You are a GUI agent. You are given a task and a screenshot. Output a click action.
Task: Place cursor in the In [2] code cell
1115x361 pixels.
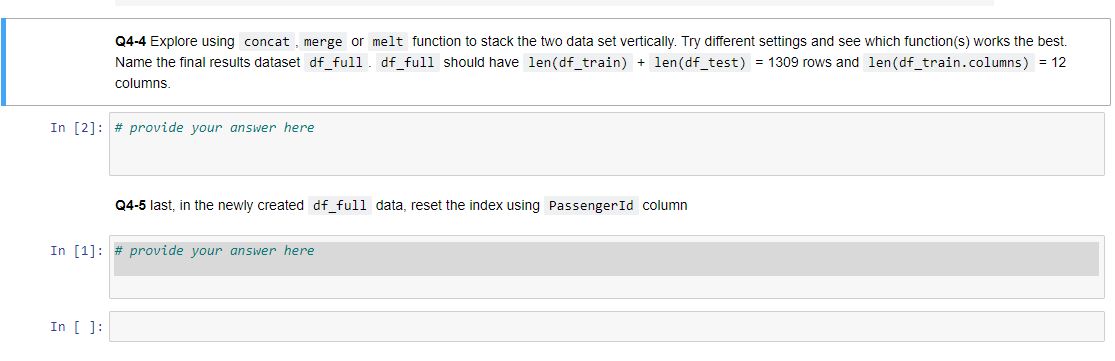click(x=607, y=144)
